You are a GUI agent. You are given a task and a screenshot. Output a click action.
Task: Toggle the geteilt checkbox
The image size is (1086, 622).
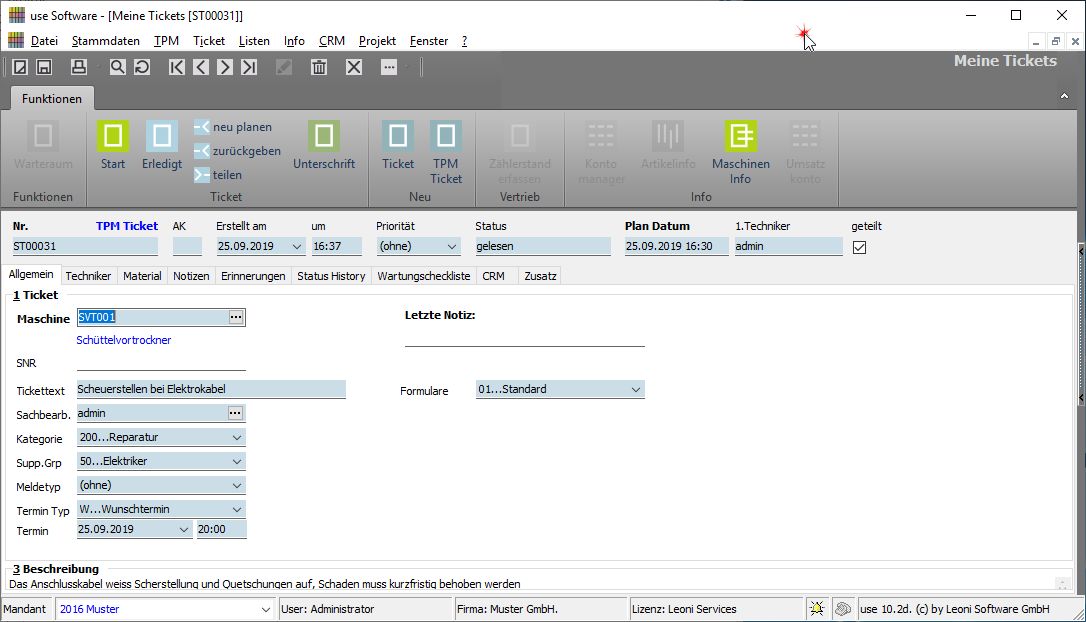[860, 247]
